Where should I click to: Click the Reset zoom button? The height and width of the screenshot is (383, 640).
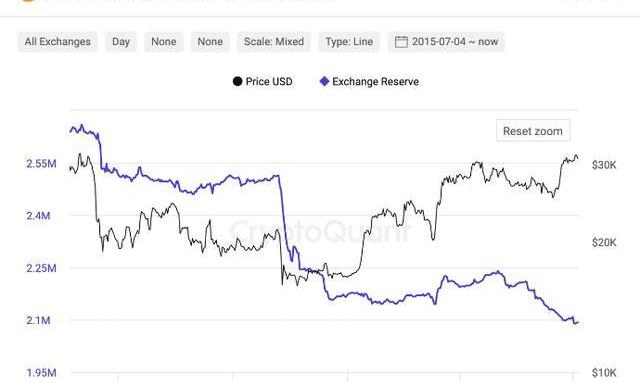coord(533,131)
